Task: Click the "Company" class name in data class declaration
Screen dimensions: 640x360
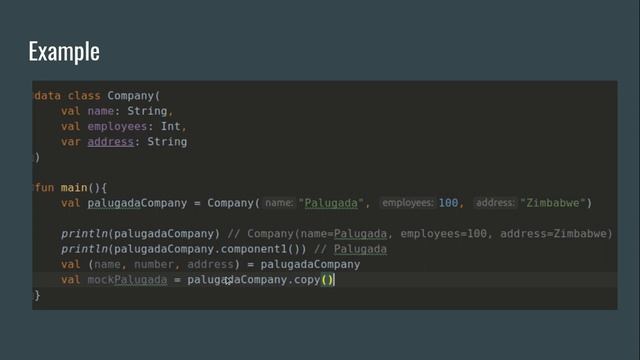Action: 131,96
